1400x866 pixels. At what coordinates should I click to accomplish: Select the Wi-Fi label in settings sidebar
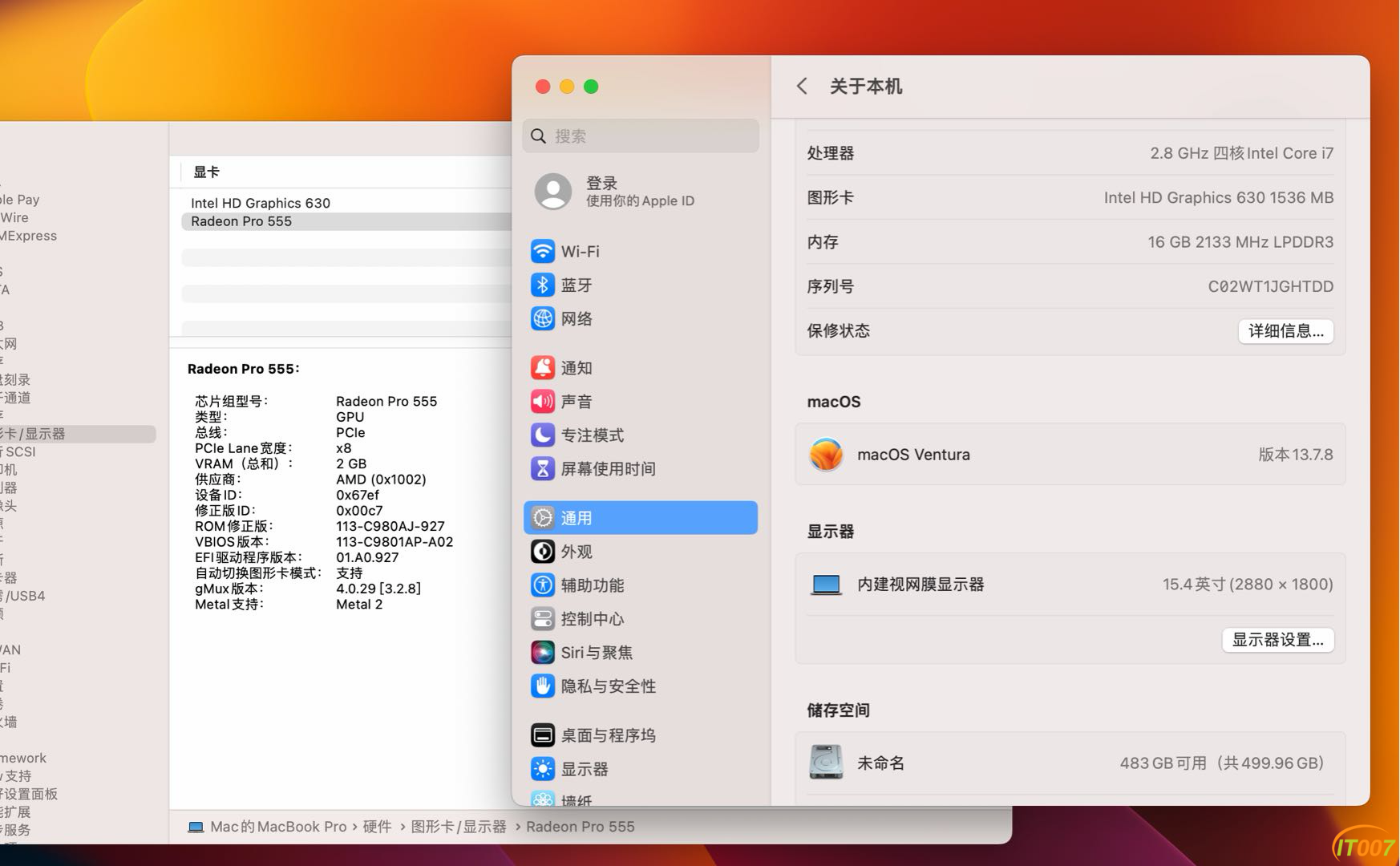coord(581,251)
